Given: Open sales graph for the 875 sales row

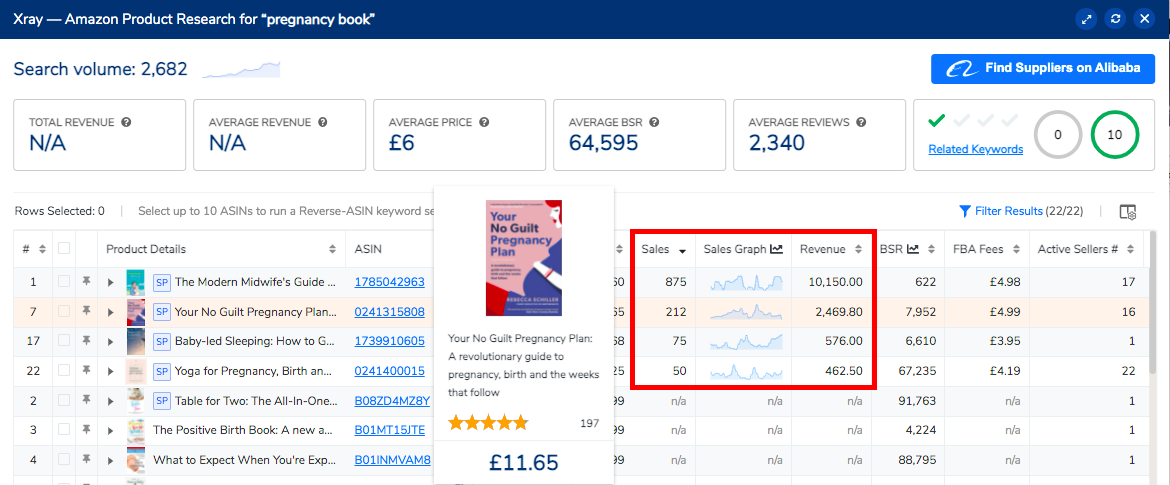Looking at the screenshot, I should pos(746,282).
